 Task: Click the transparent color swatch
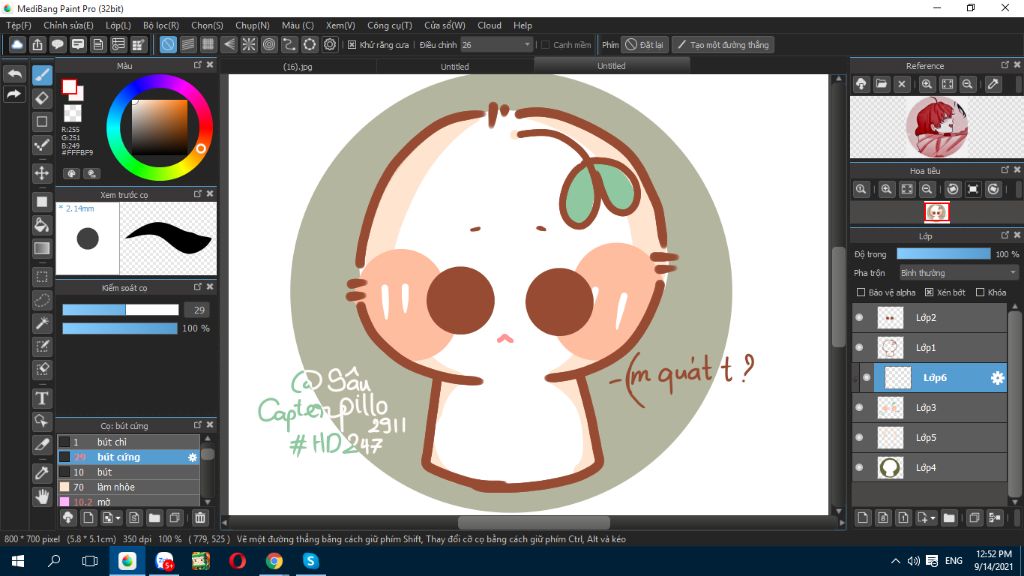tap(72, 113)
